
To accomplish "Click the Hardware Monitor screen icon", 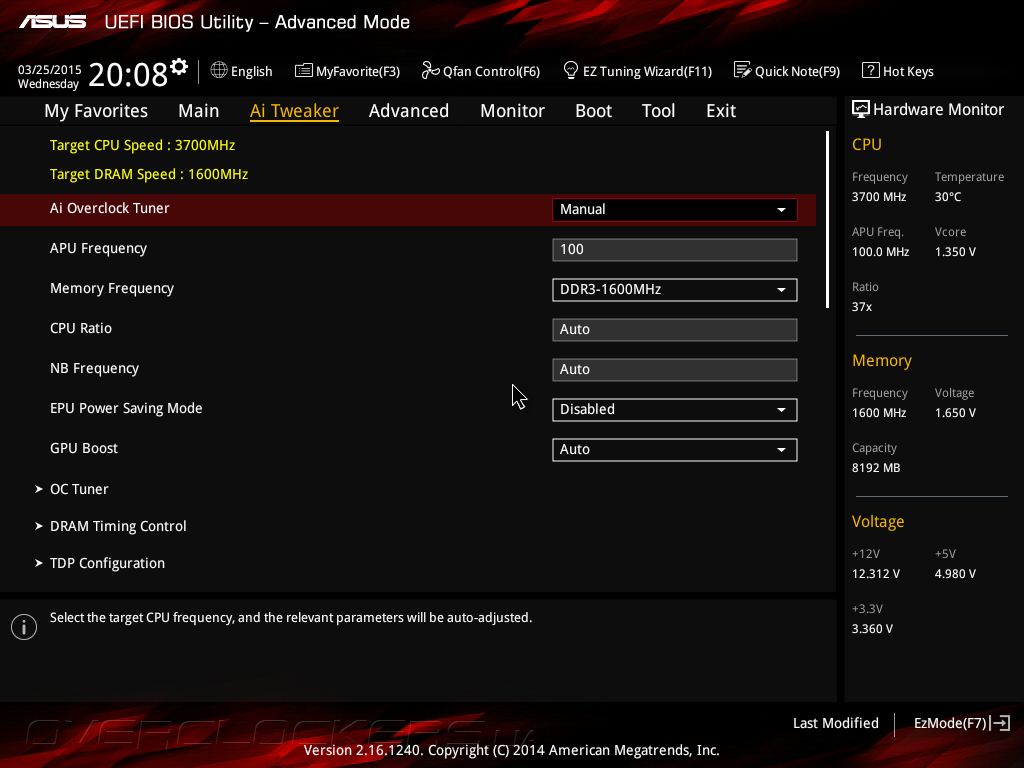I will click(x=861, y=110).
